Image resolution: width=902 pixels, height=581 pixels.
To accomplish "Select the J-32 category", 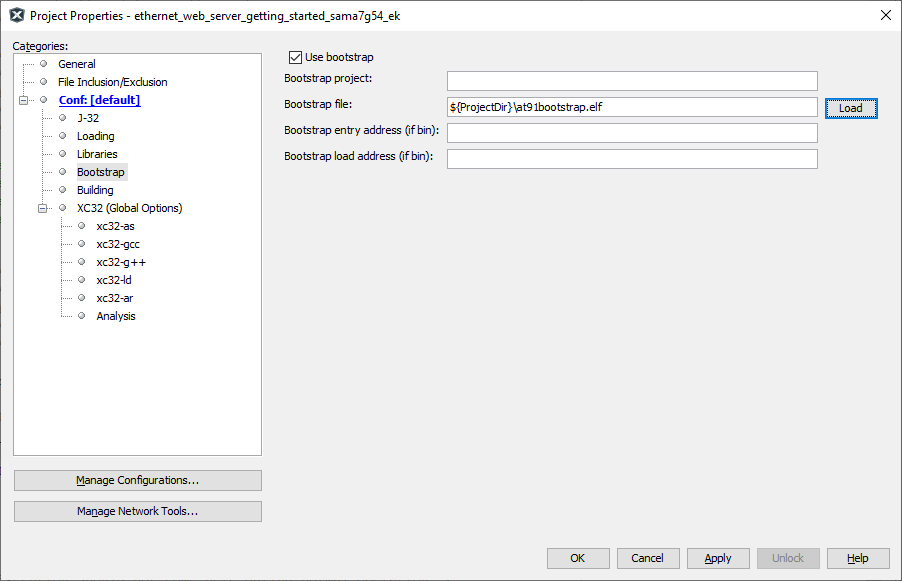I will [x=88, y=118].
